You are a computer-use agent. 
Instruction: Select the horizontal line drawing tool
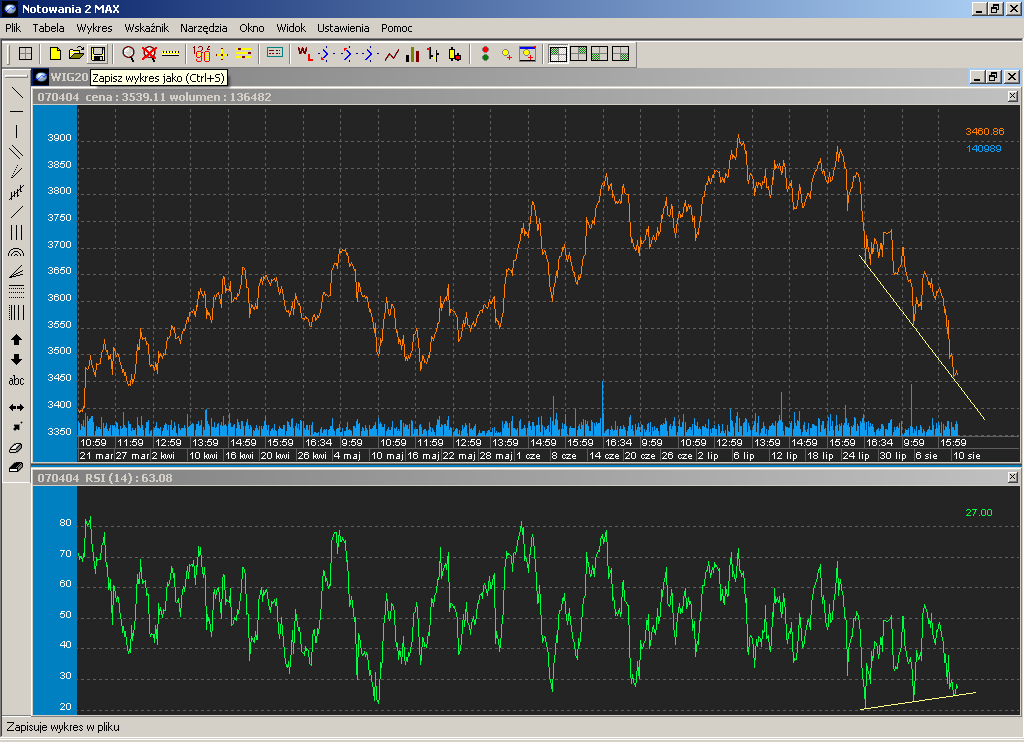point(16,111)
